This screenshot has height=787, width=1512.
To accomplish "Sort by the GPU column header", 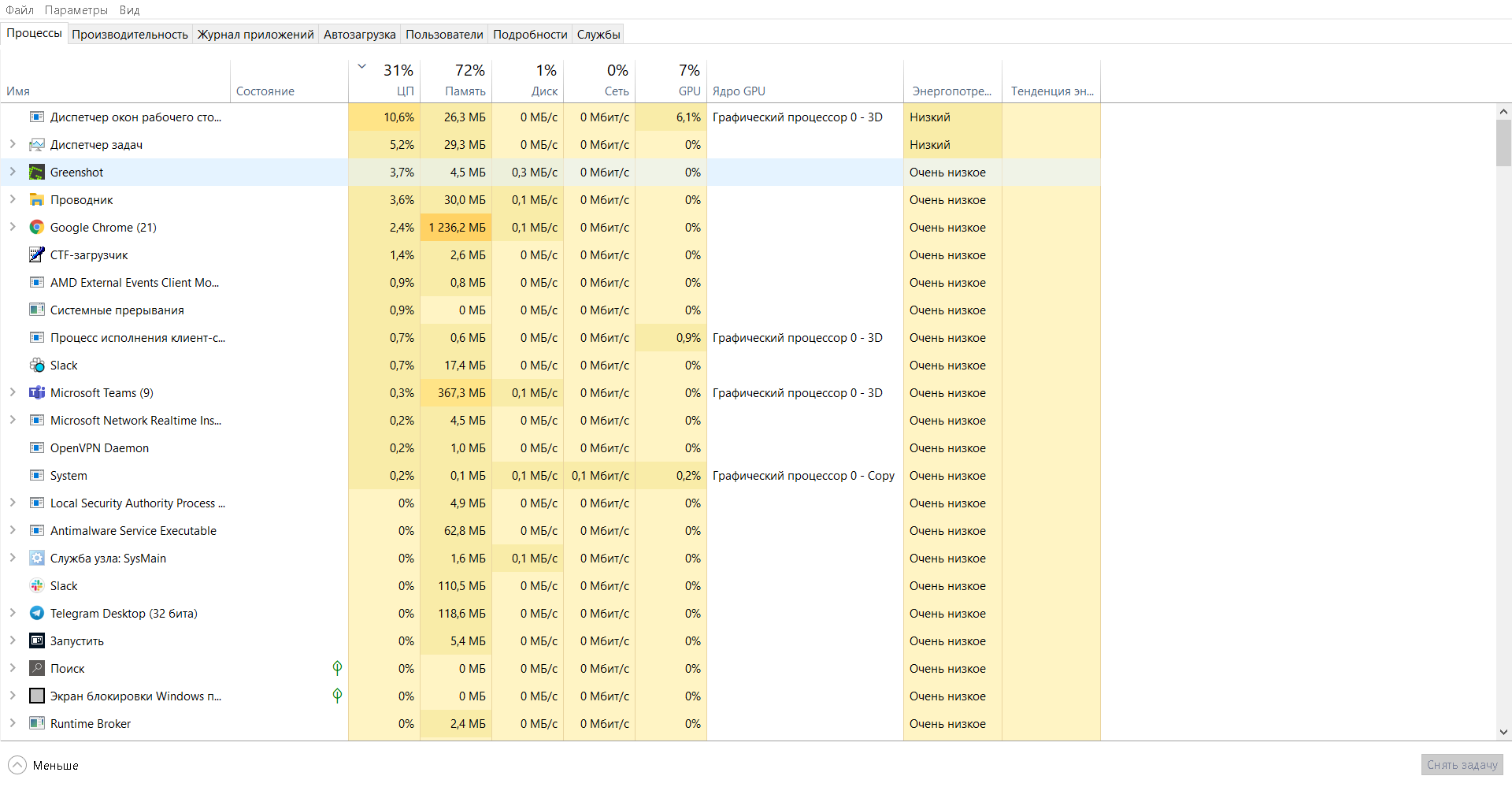I will 671,81.
